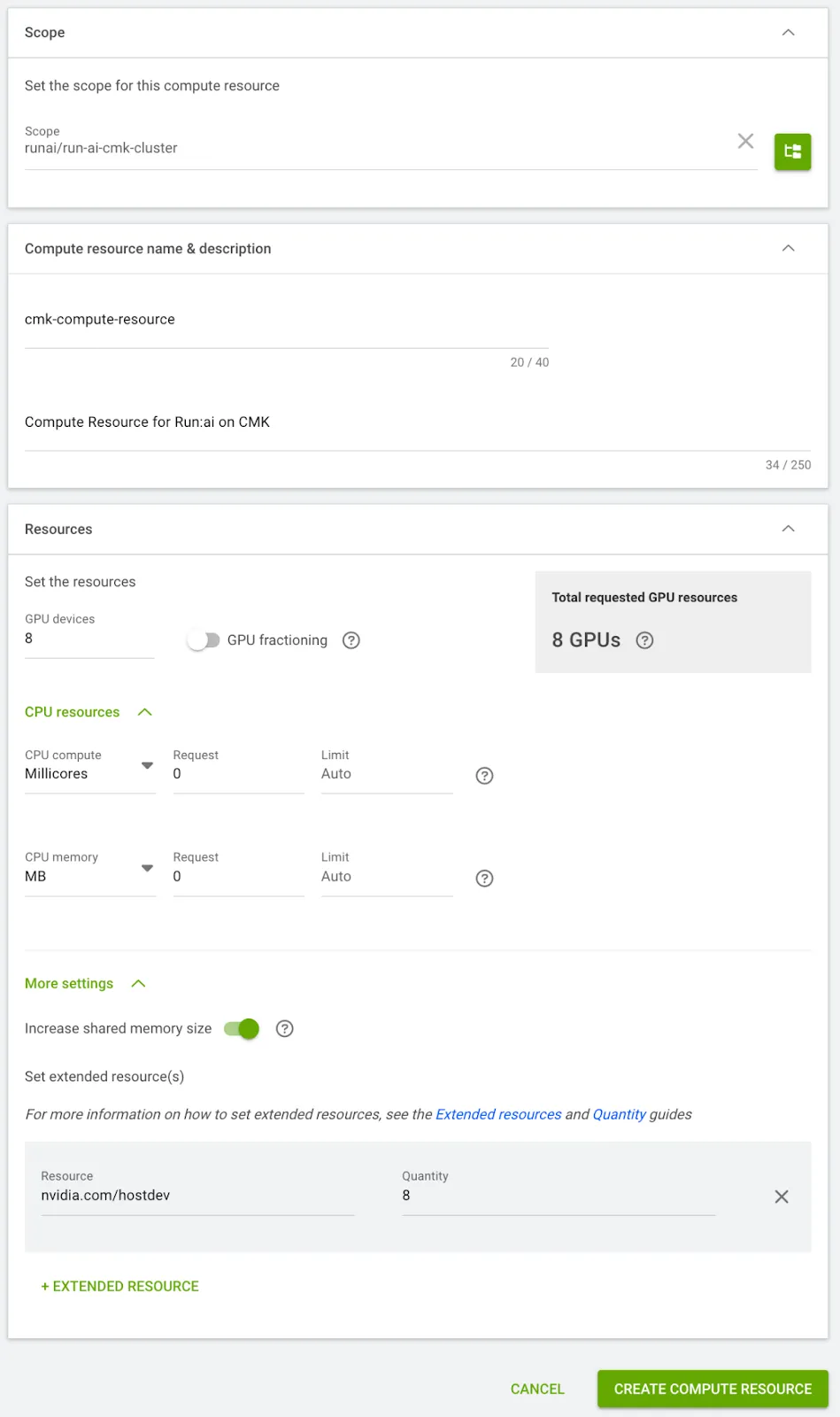Enable GPU fractioning switch
This screenshot has width=840, height=1417.
(x=204, y=640)
